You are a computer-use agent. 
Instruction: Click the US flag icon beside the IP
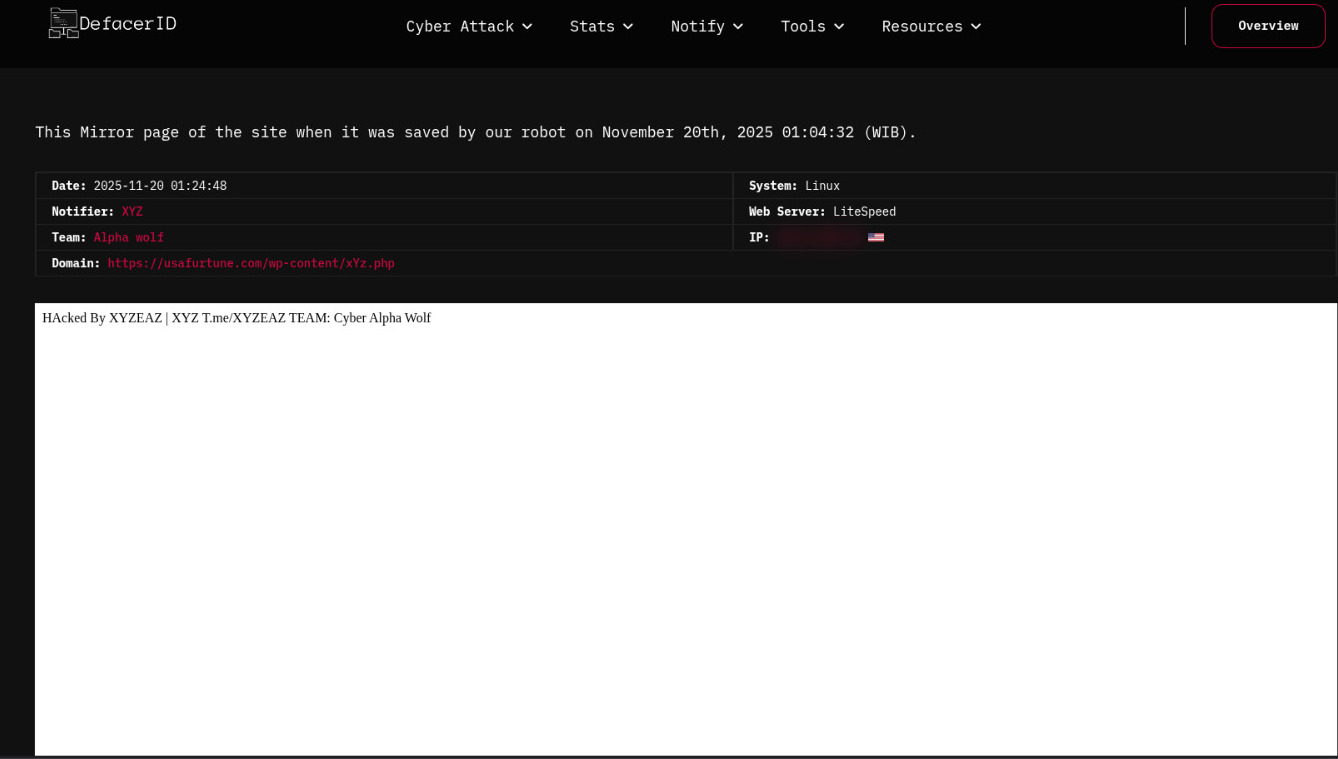[876, 237]
